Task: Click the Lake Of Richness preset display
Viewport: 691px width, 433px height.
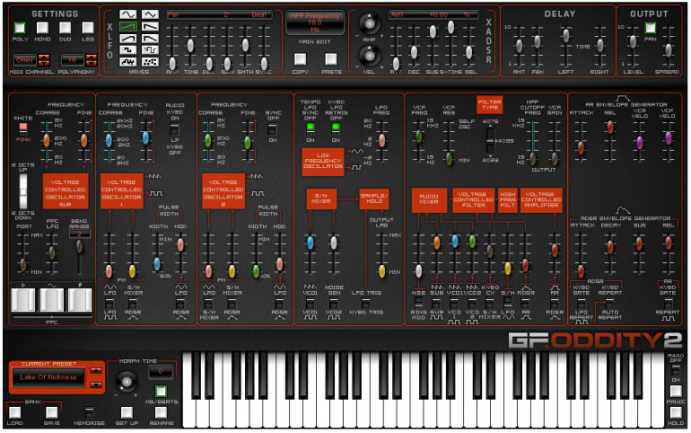Action: tap(48, 377)
